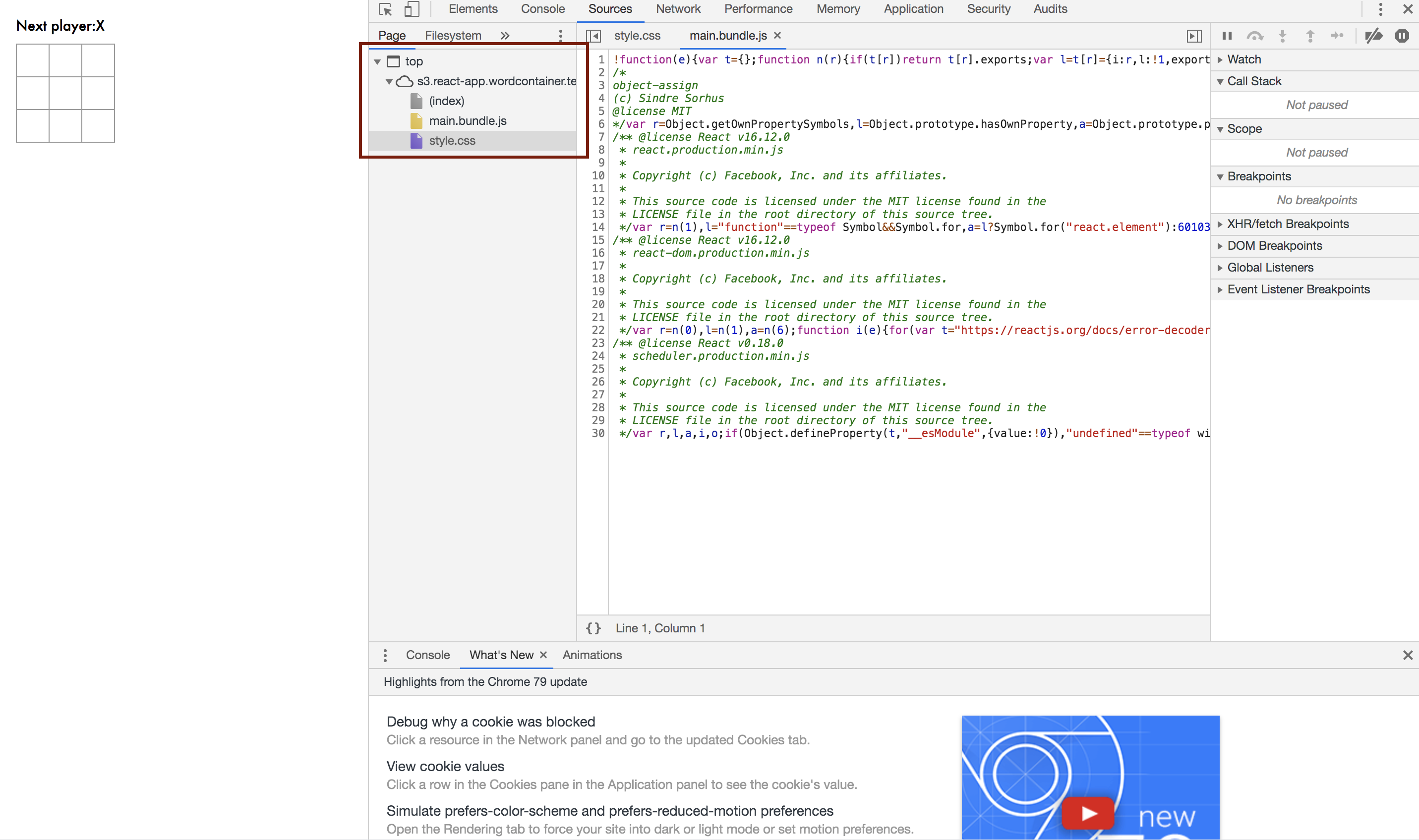Open the Network tab

point(678,9)
